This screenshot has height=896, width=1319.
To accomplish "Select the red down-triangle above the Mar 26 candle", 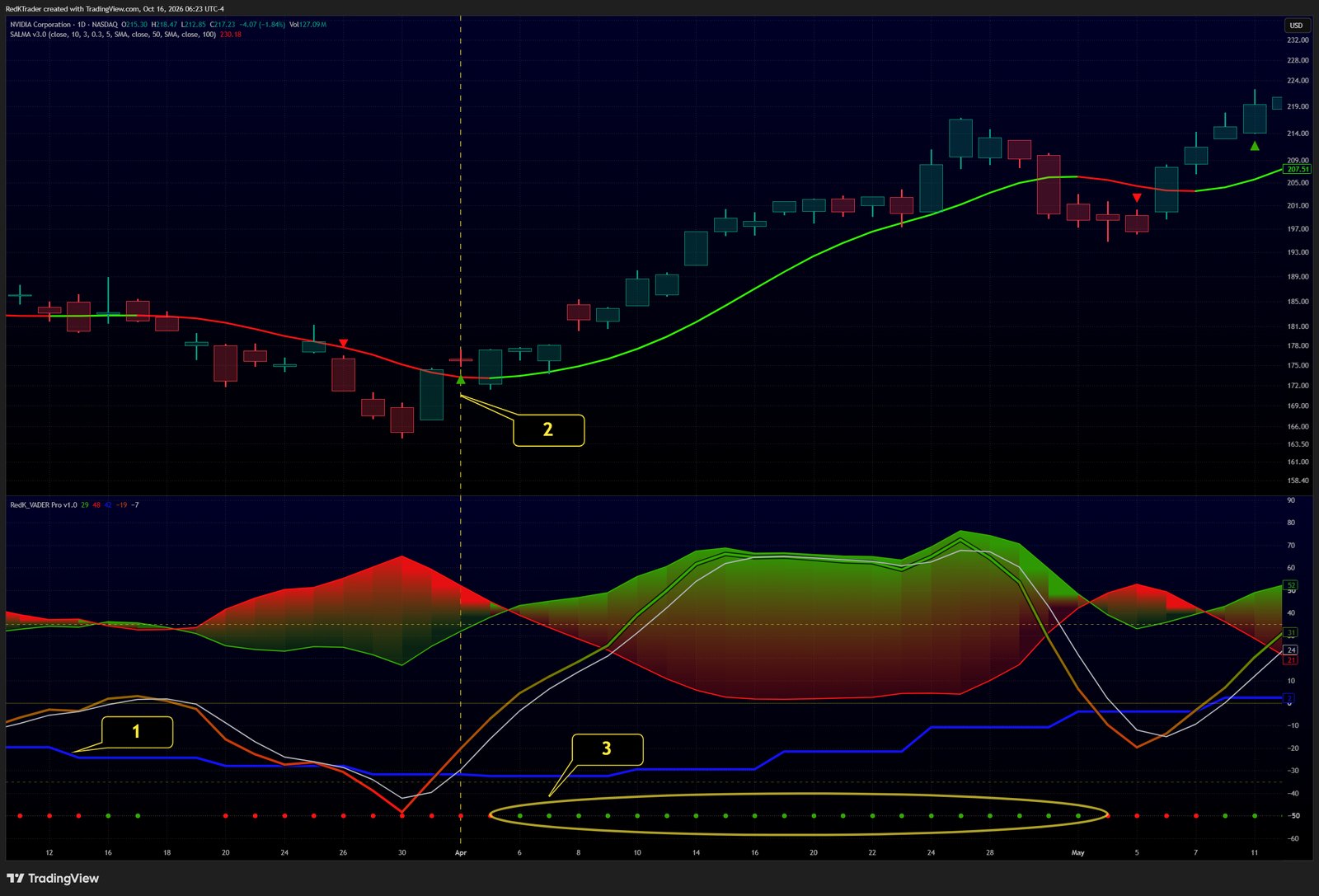I will (343, 343).
